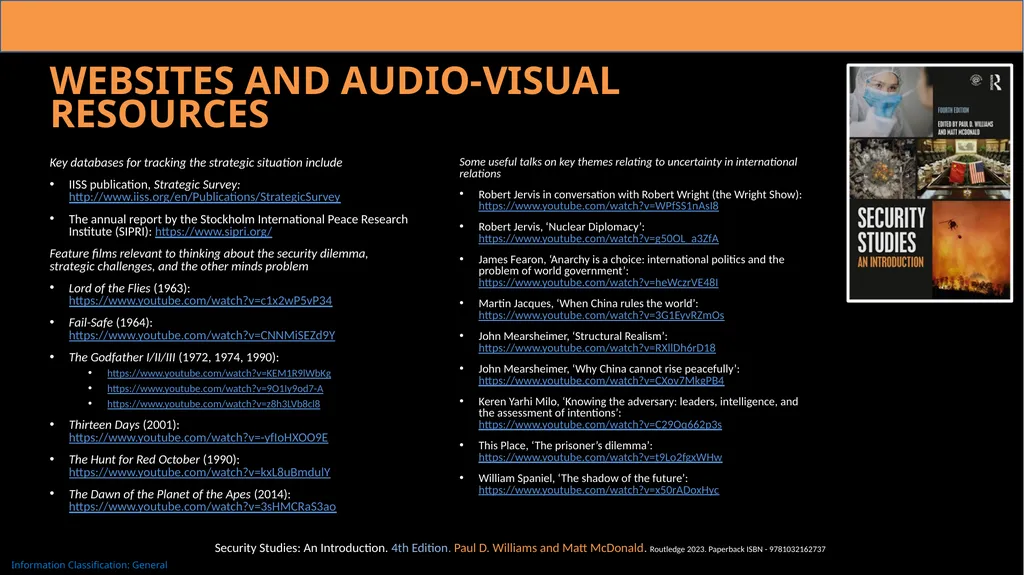Image resolution: width=1024 pixels, height=575 pixels.
Task: Open 'When China rules the world' link
Action: pyautogui.click(x=601, y=315)
